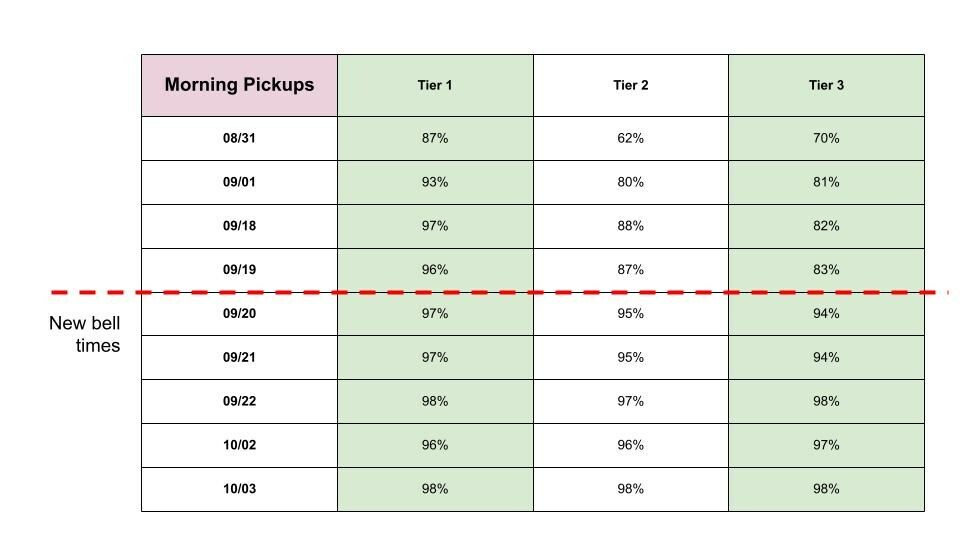
Task: Click the New bell times label
Action: 85,335
